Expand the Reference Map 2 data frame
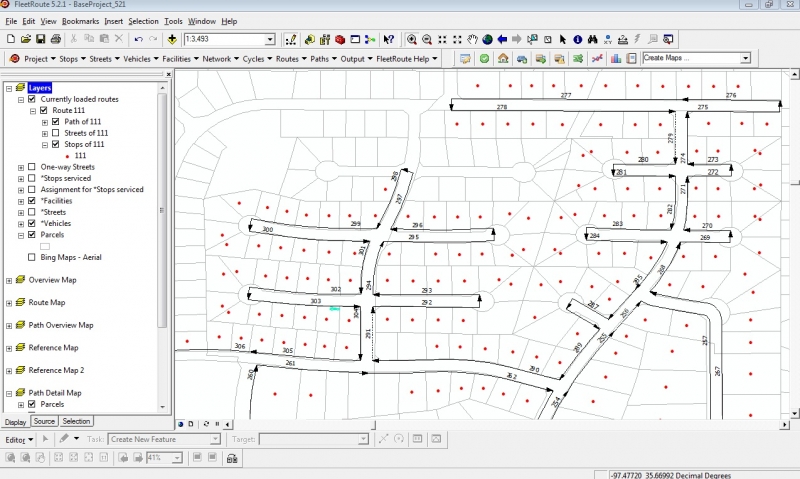800x479 pixels. [x=9, y=371]
